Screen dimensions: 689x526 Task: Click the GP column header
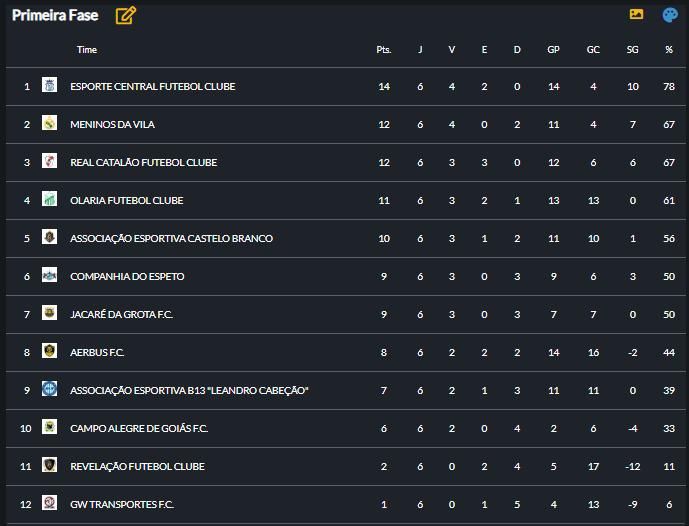click(553, 49)
